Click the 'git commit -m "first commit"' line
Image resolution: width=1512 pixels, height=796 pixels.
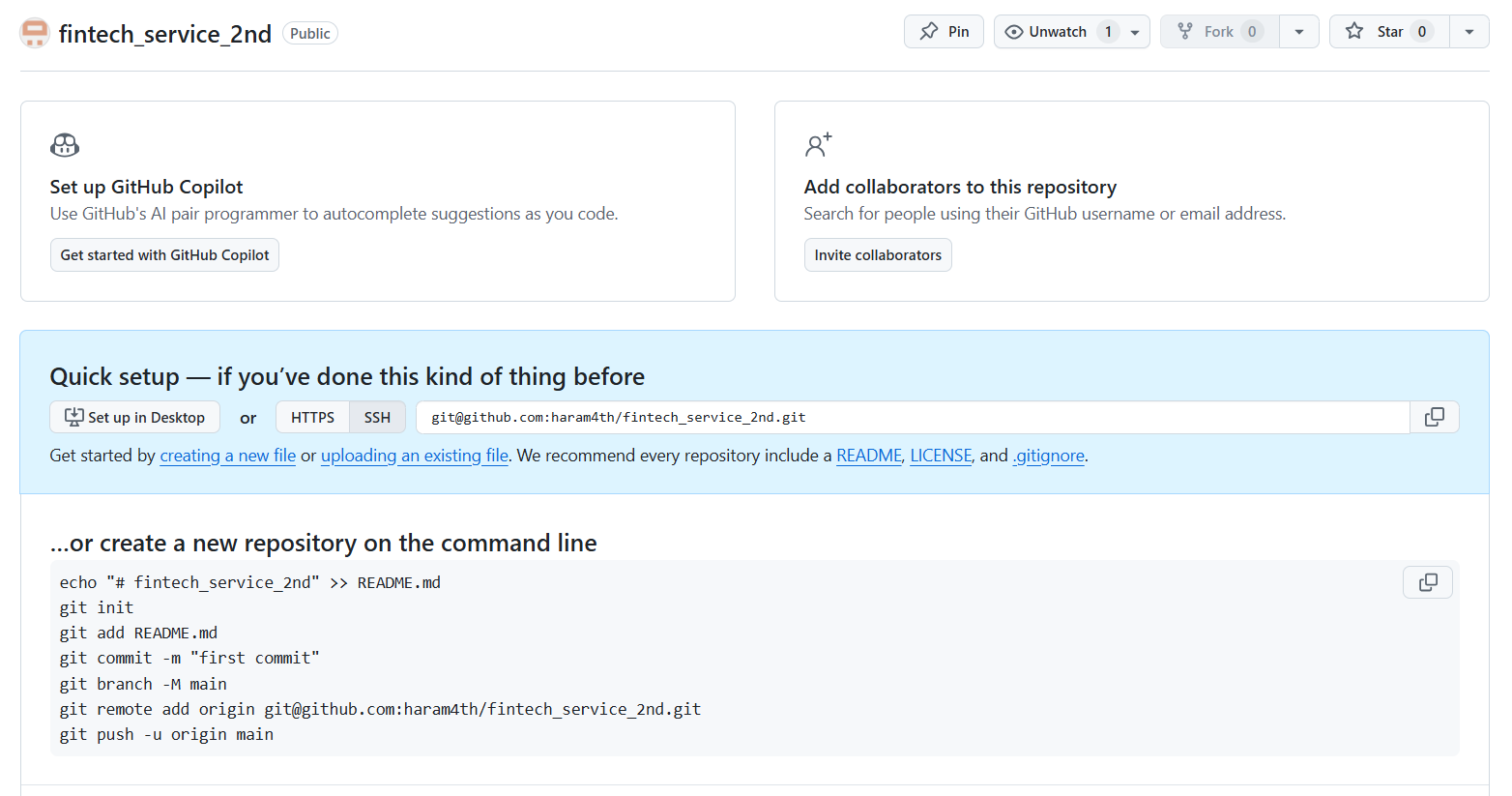189,658
